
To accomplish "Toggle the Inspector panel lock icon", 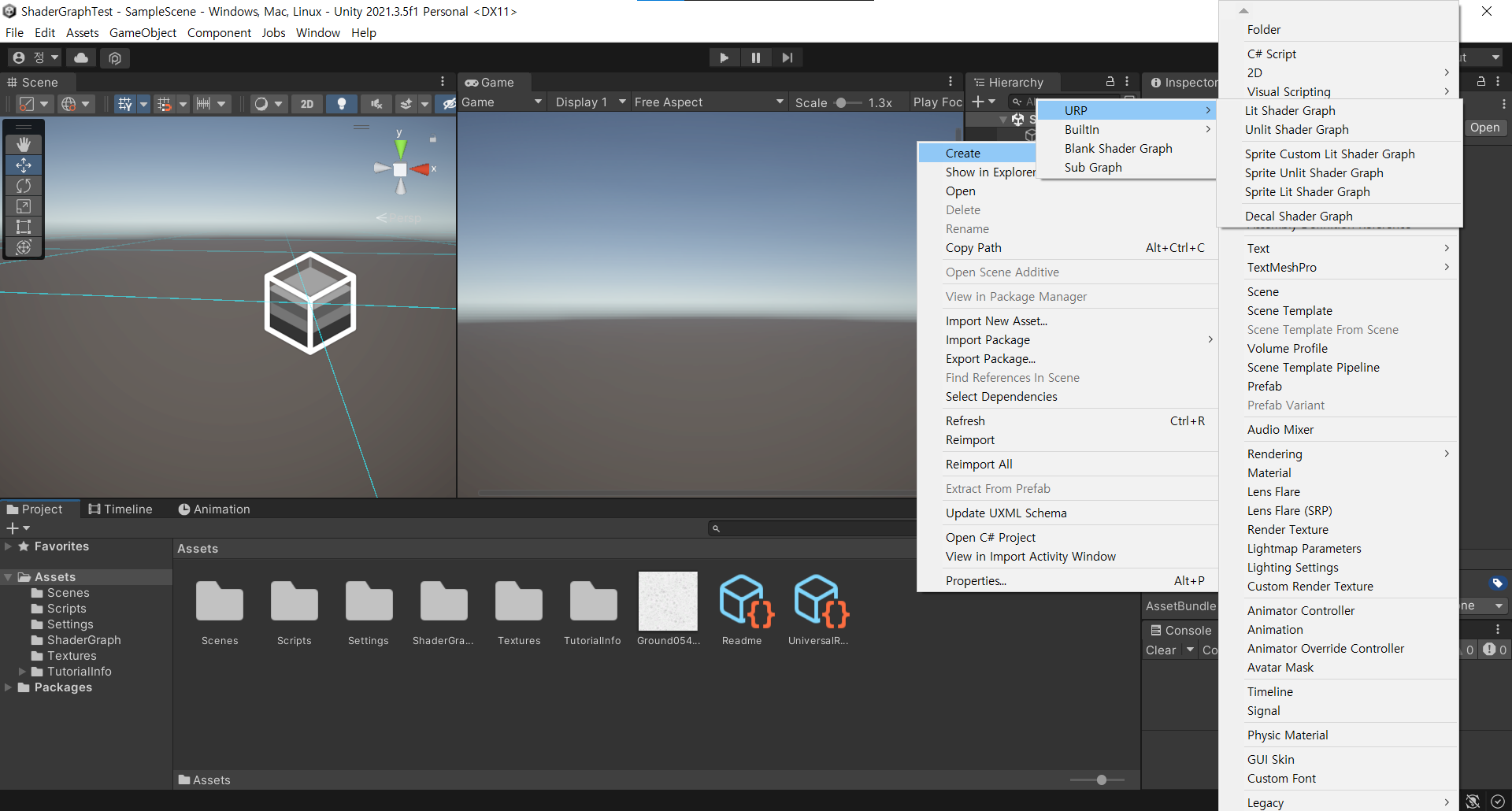I will (x=1481, y=82).
